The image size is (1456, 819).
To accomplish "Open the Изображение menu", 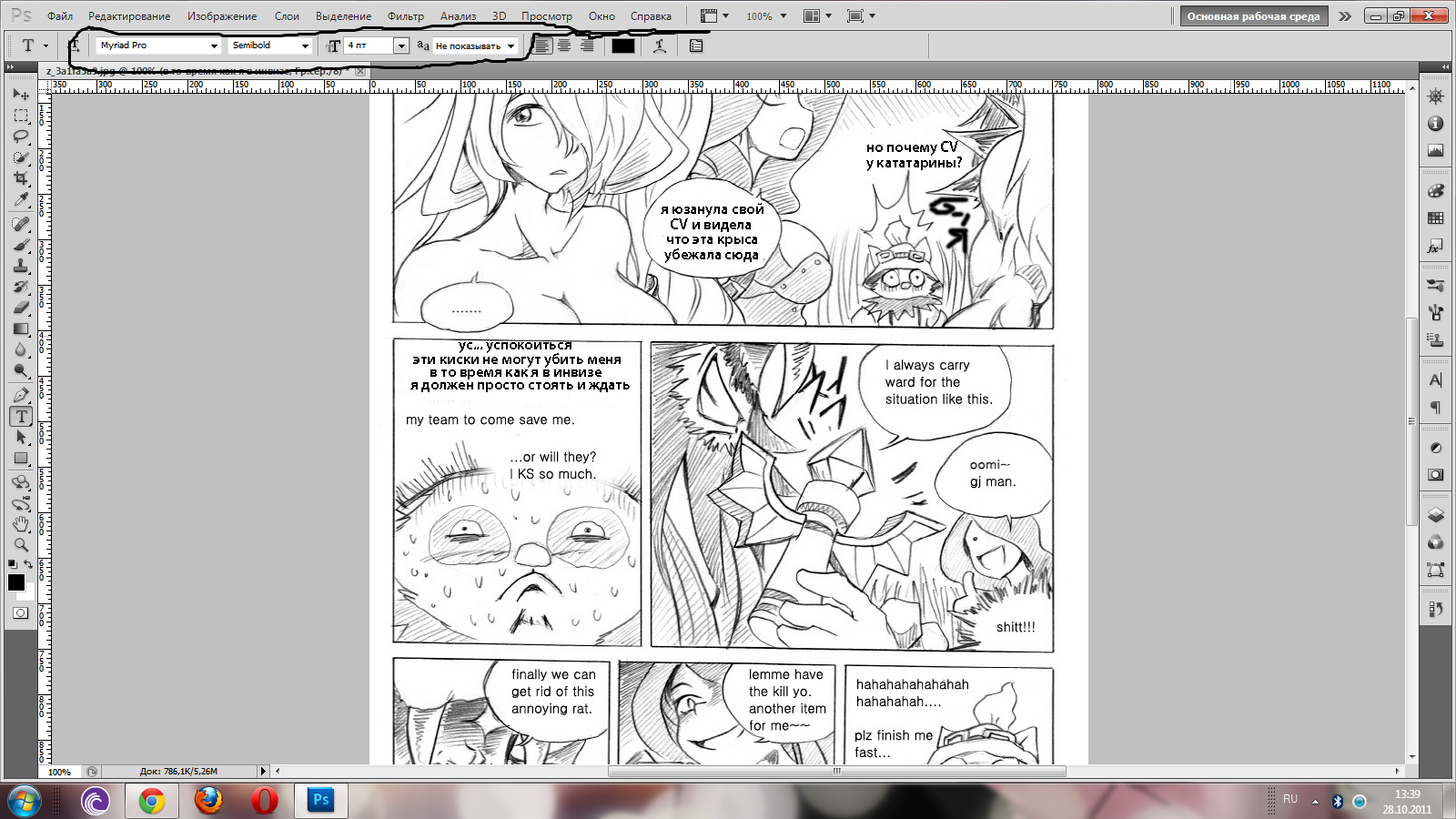I will [222, 16].
